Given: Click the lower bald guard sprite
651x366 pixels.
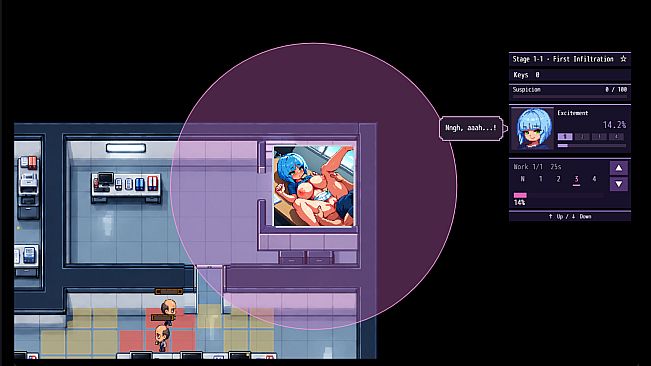Looking at the screenshot, I should (162, 338).
